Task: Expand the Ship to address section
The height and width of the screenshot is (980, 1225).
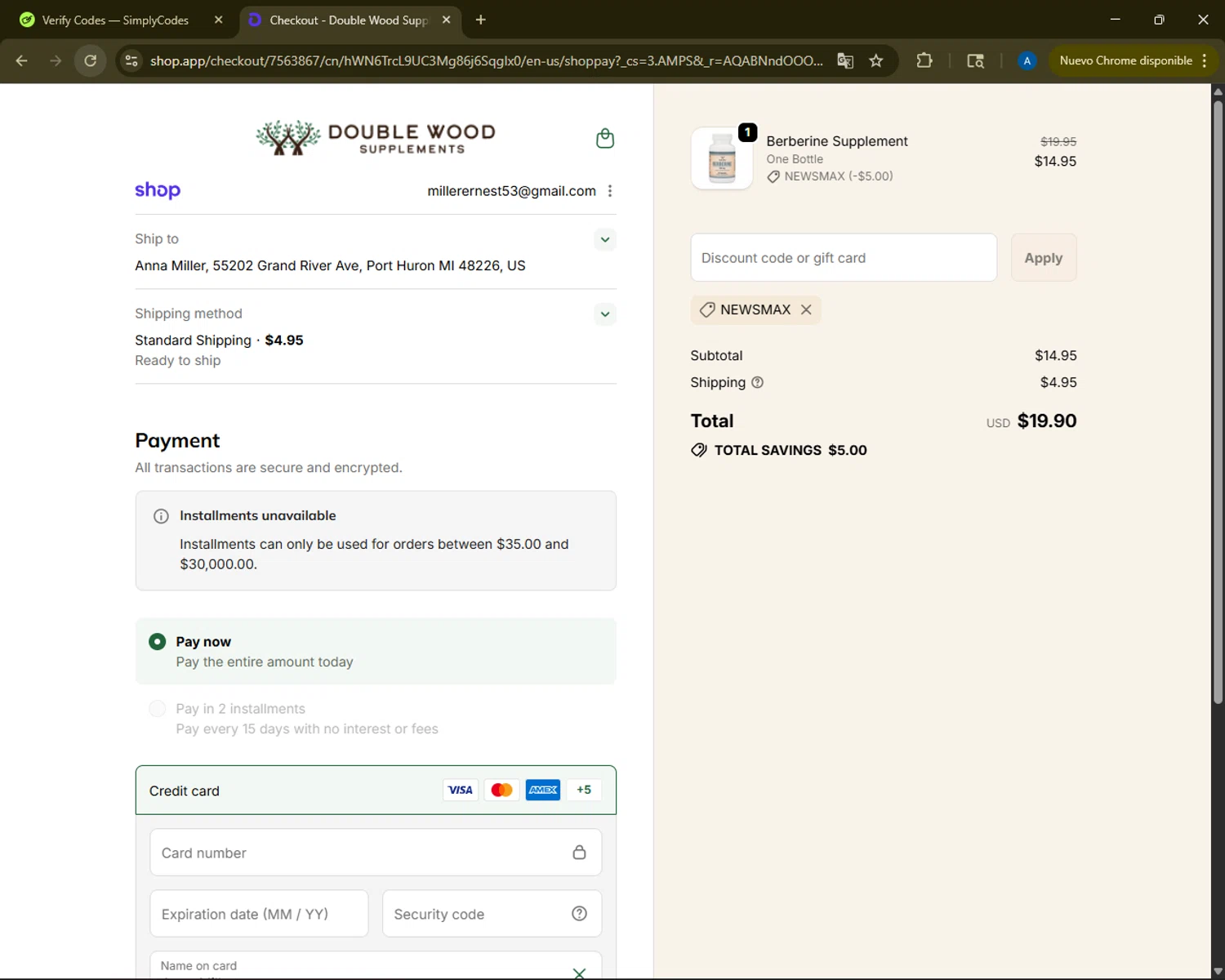Action: point(604,239)
